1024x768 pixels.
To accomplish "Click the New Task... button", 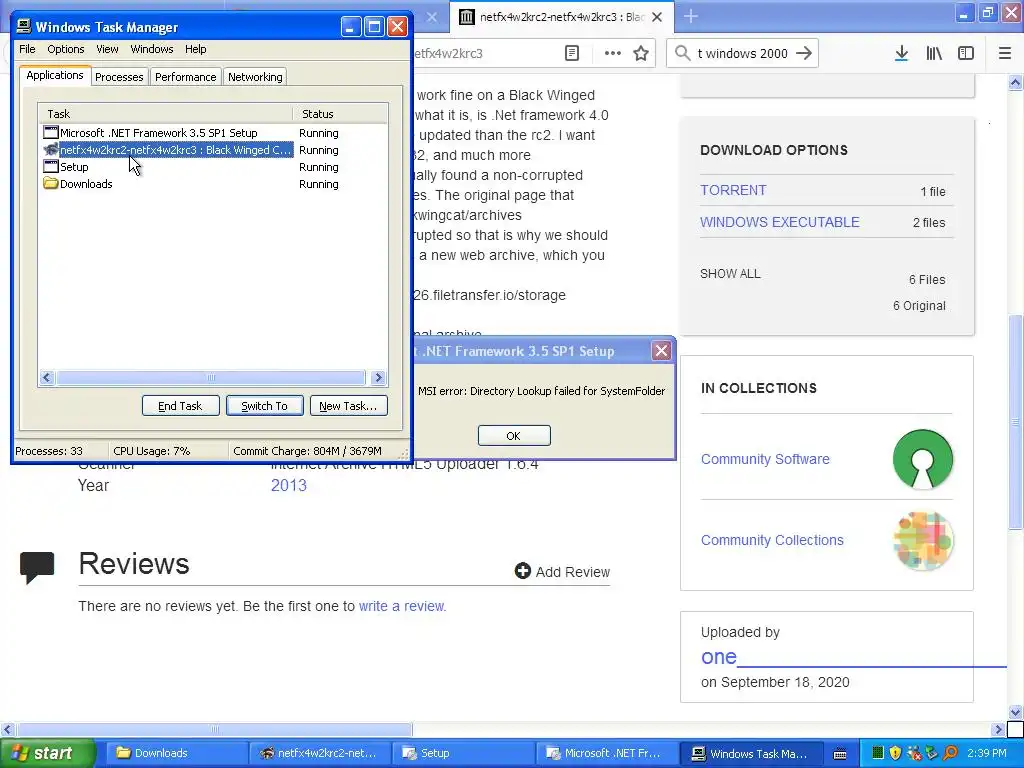I will pyautogui.click(x=348, y=406).
